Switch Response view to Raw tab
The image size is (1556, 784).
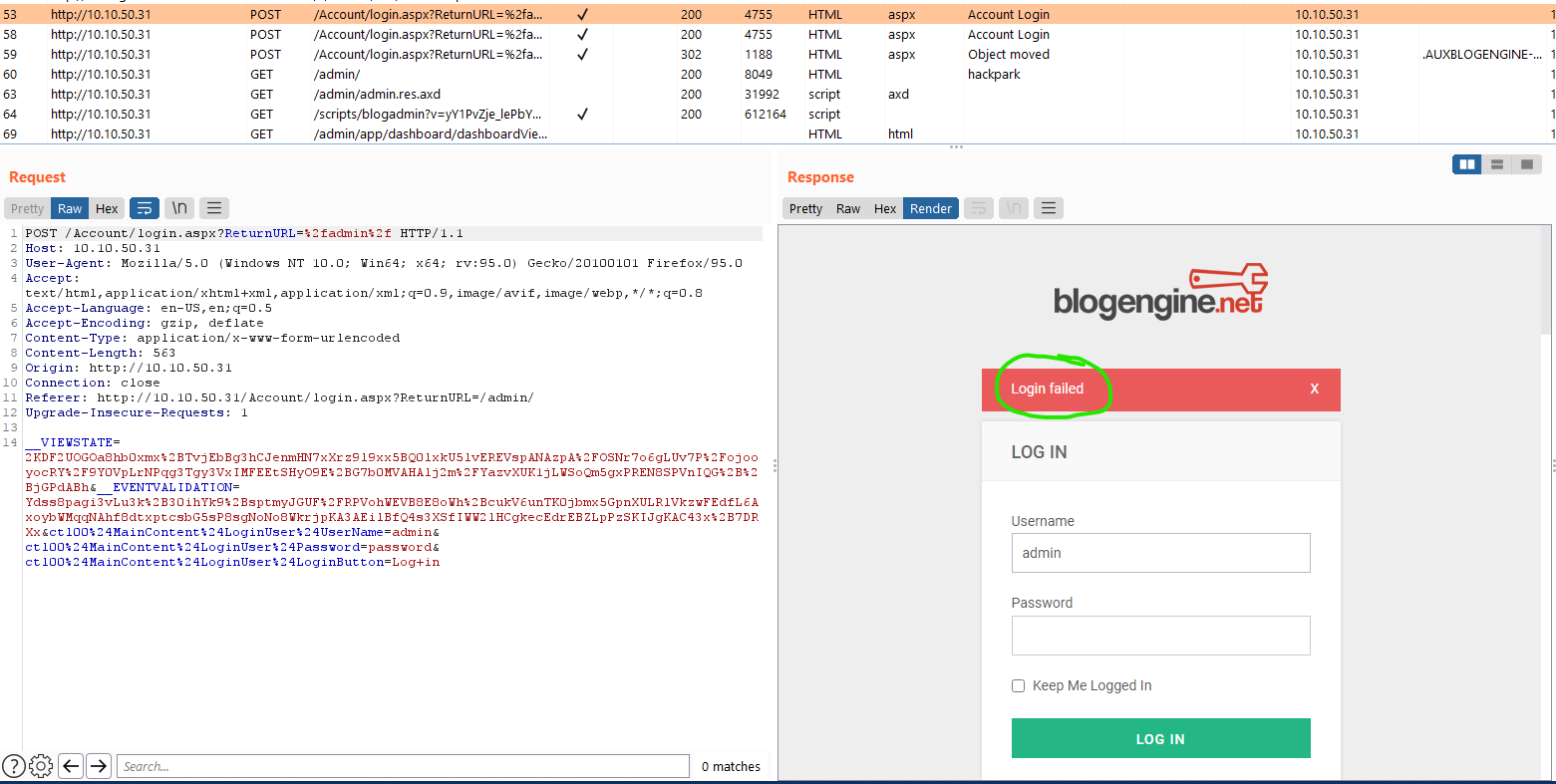point(848,208)
